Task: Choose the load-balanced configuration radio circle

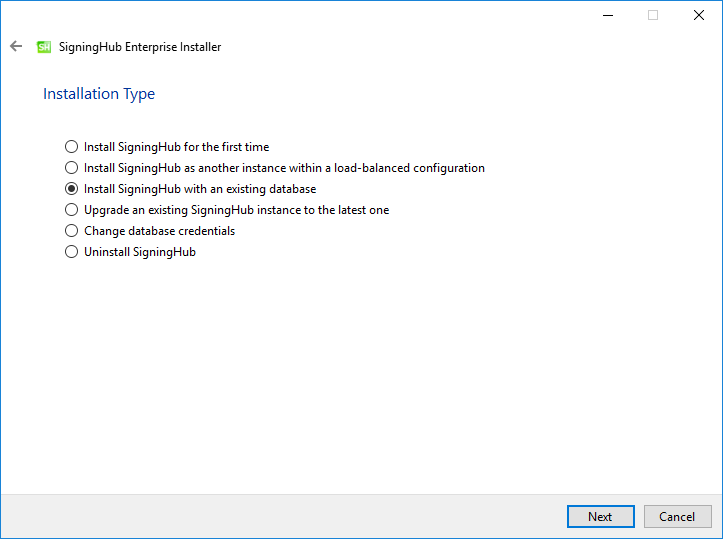Action: pyautogui.click(x=71, y=168)
